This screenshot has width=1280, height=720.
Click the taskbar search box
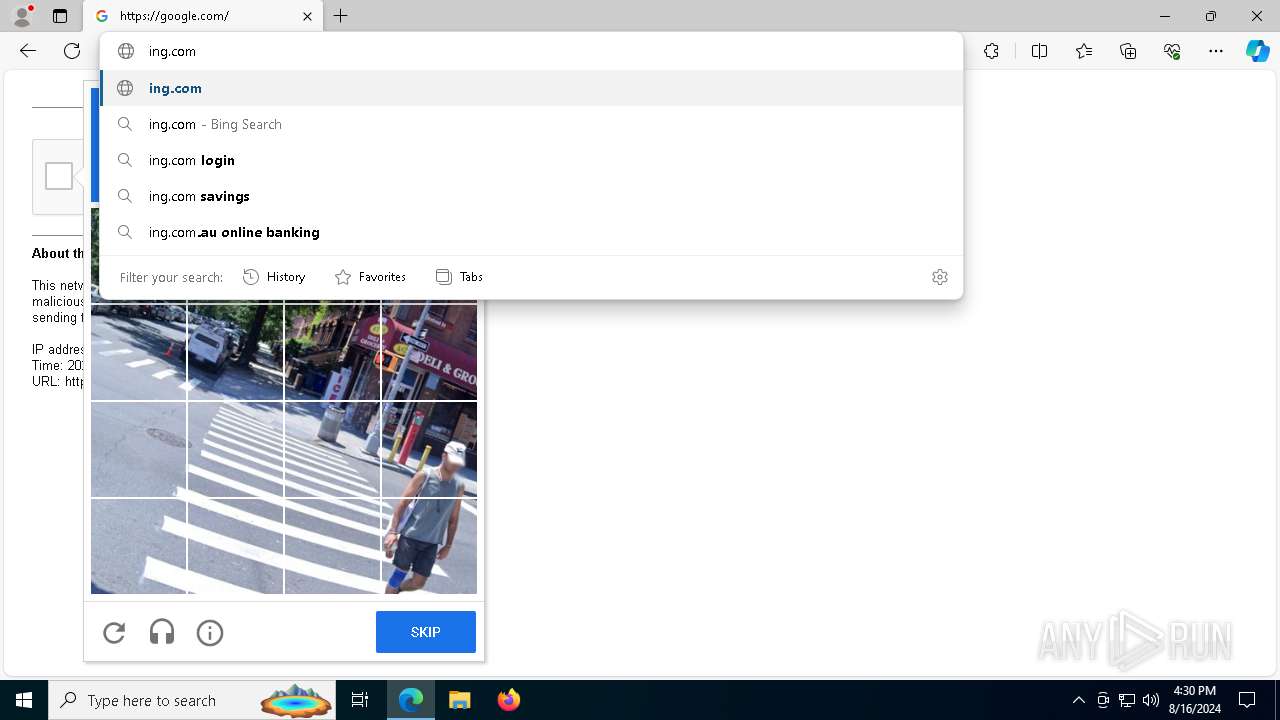[x=192, y=700]
